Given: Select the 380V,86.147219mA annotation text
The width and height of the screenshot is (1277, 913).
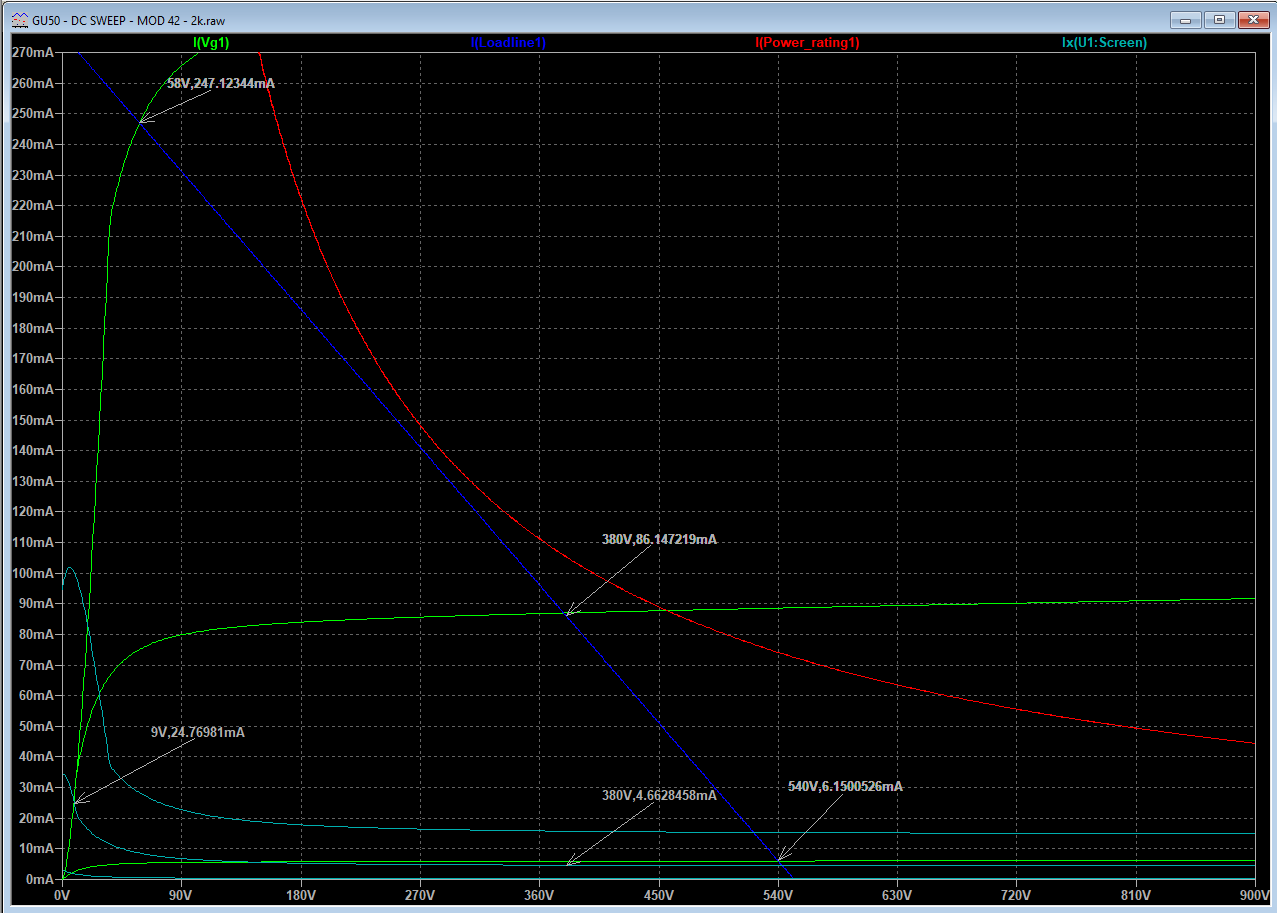Looking at the screenshot, I should 658,539.
